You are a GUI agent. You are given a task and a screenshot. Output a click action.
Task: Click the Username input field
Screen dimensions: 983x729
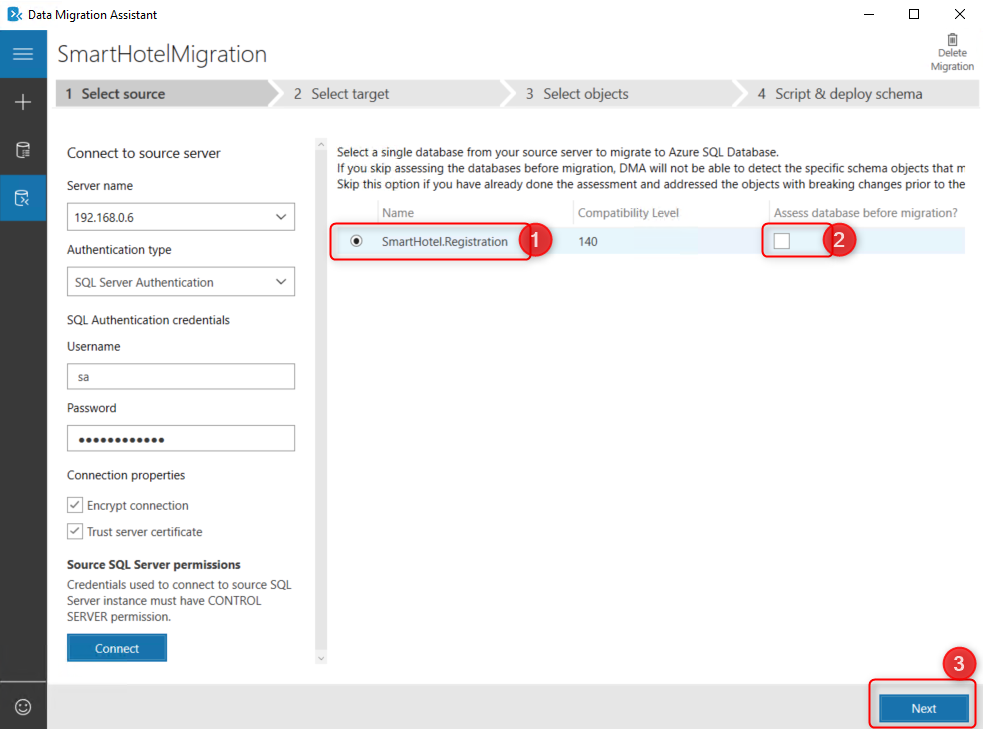click(181, 377)
